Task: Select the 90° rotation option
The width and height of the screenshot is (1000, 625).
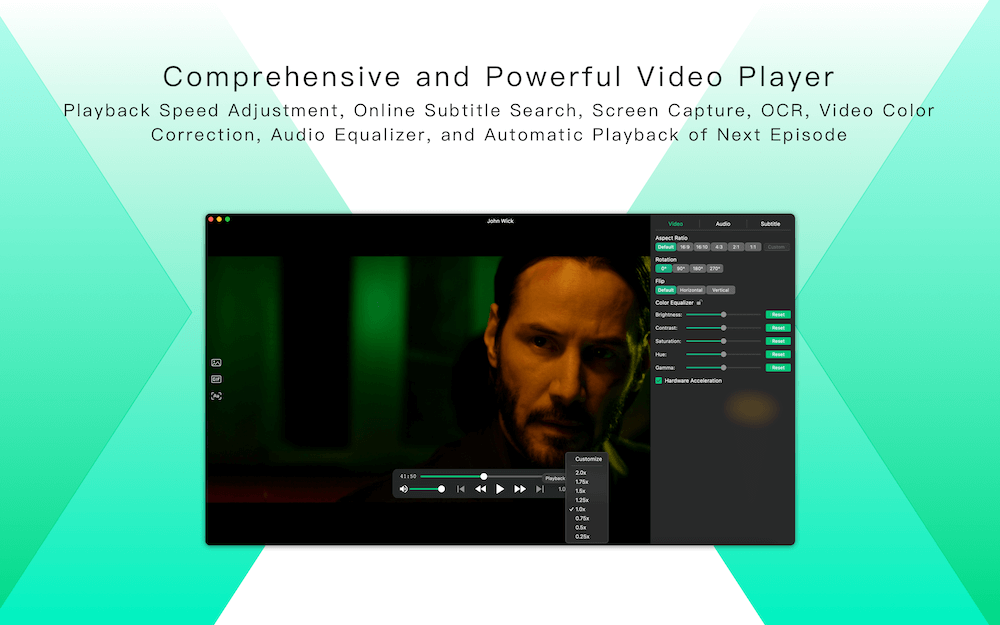Action: pyautogui.click(x=680, y=268)
